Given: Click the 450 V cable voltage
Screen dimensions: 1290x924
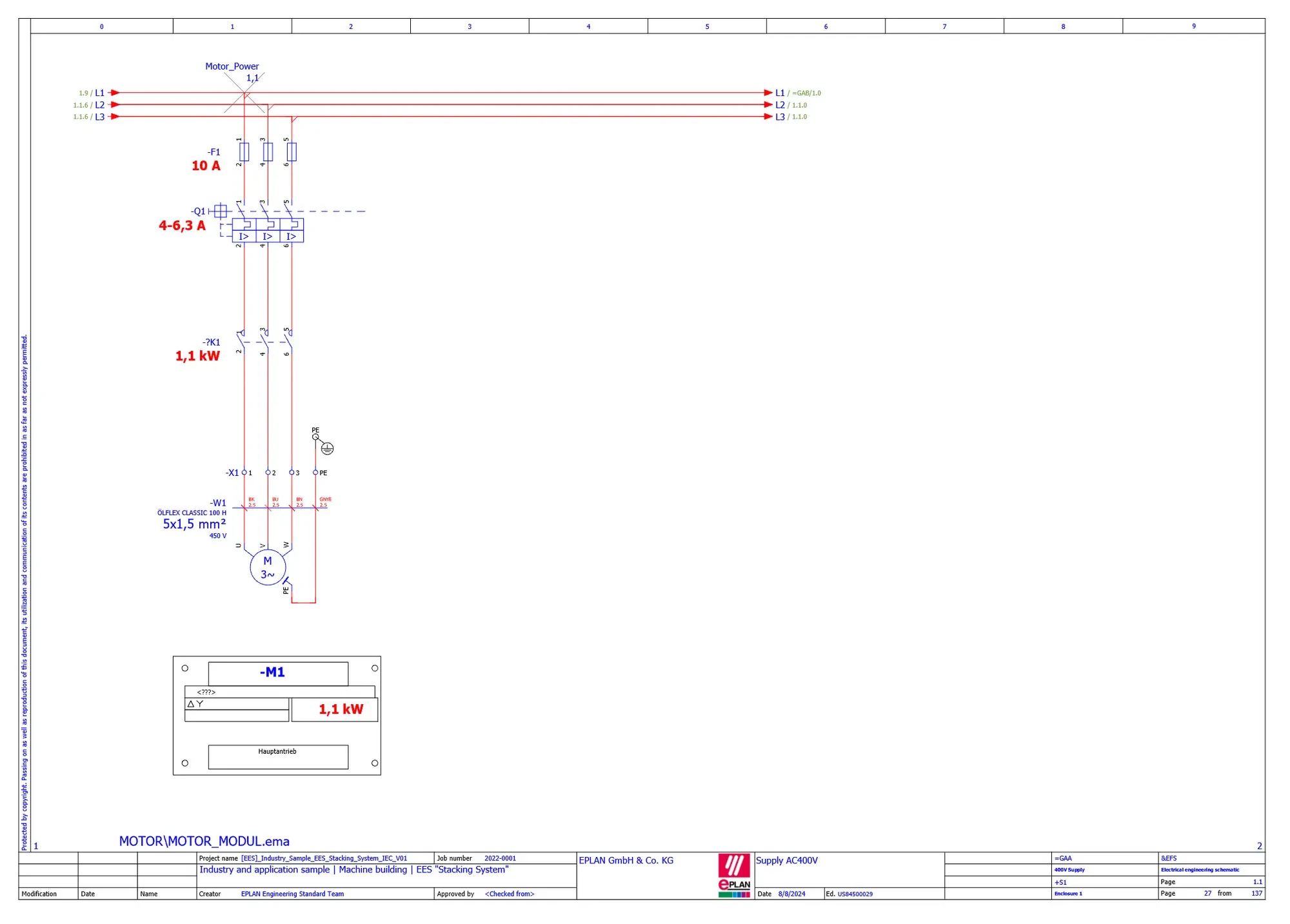Looking at the screenshot, I should [x=218, y=536].
